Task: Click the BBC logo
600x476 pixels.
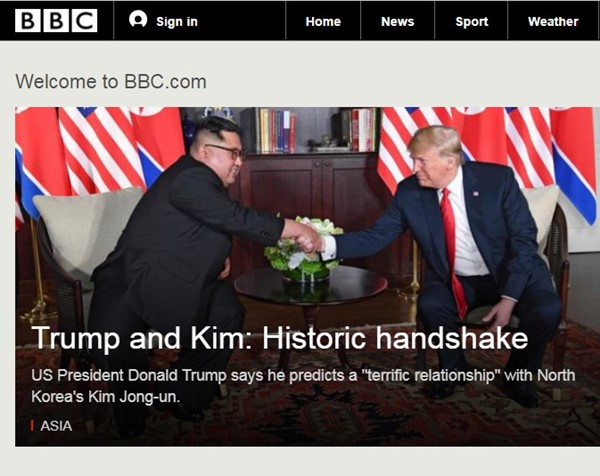Action: [x=56, y=21]
